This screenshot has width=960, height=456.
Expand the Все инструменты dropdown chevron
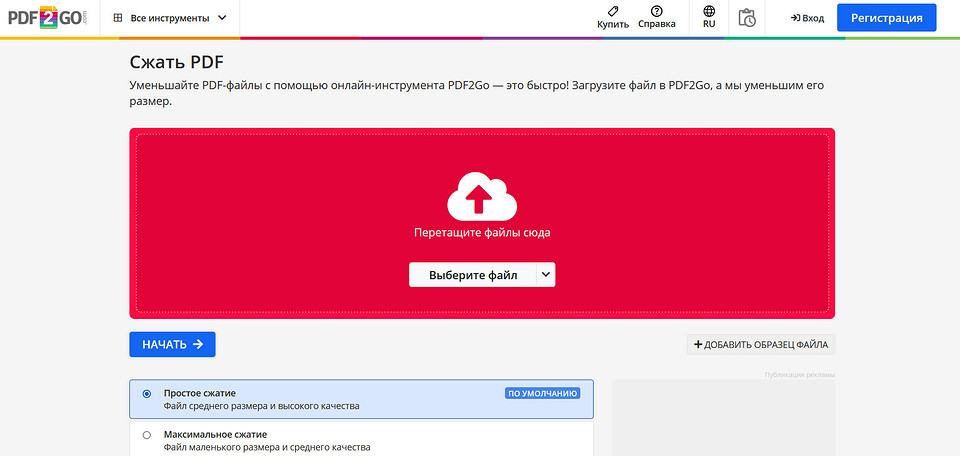[x=222, y=18]
